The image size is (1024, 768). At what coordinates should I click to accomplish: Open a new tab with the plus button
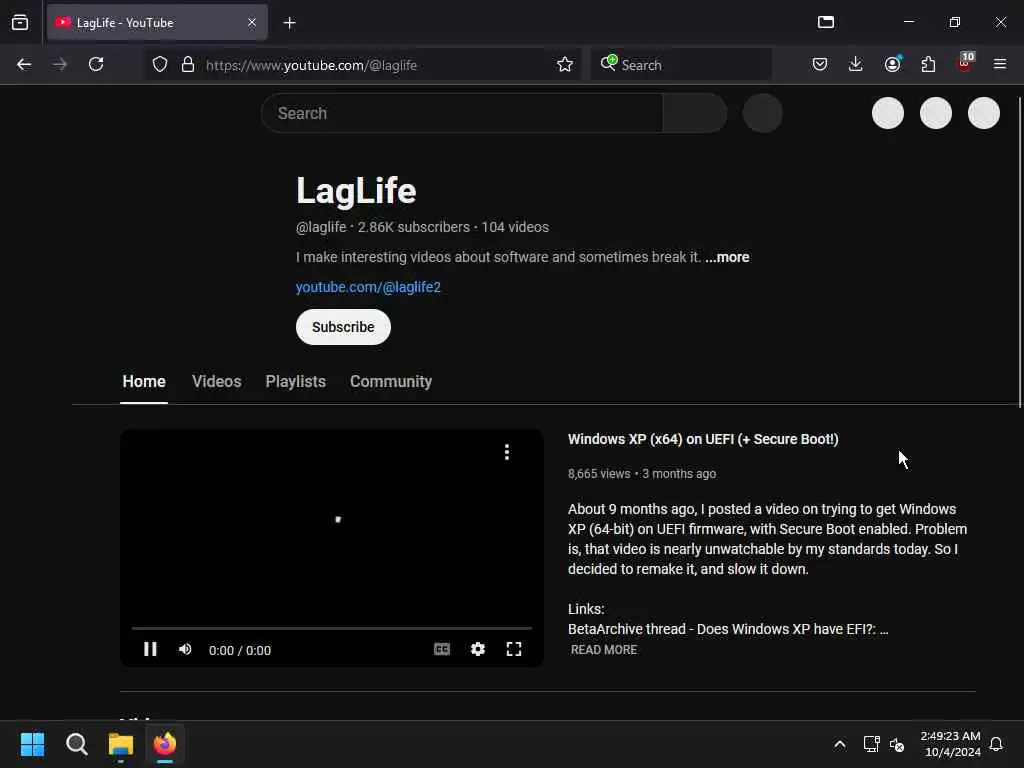[x=290, y=23]
